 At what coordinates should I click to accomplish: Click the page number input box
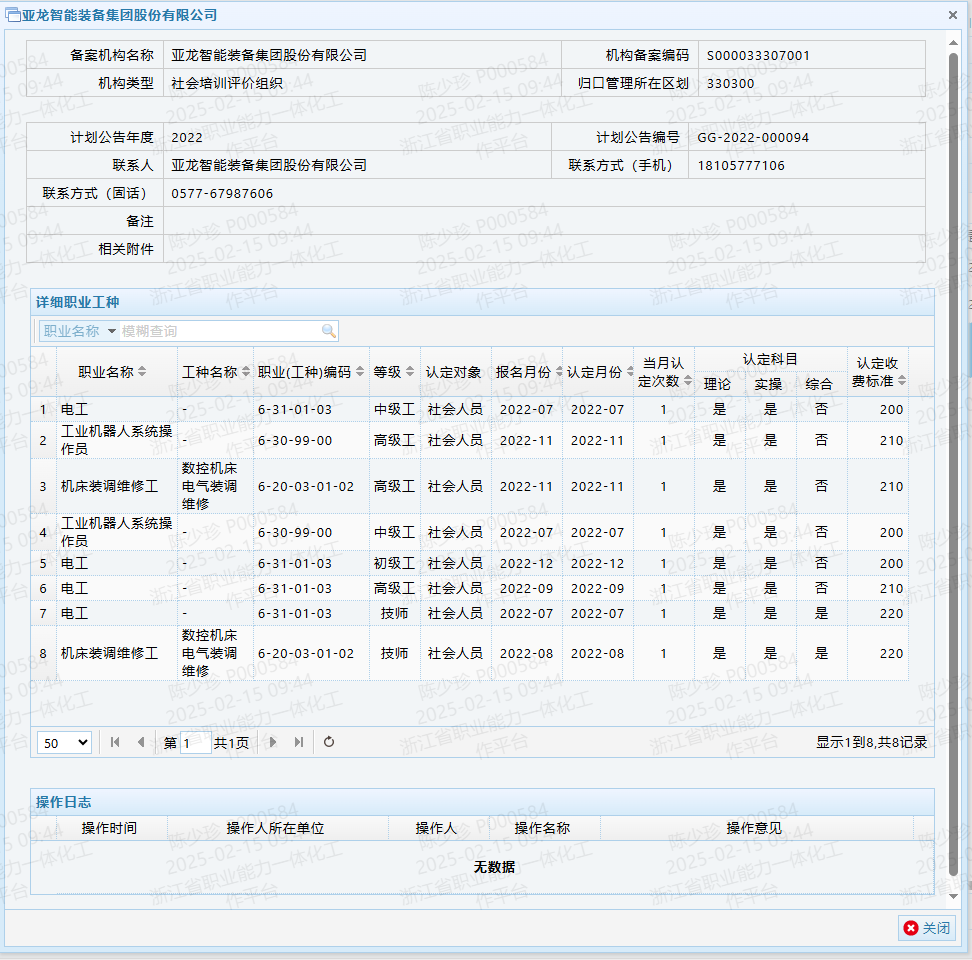tap(195, 742)
